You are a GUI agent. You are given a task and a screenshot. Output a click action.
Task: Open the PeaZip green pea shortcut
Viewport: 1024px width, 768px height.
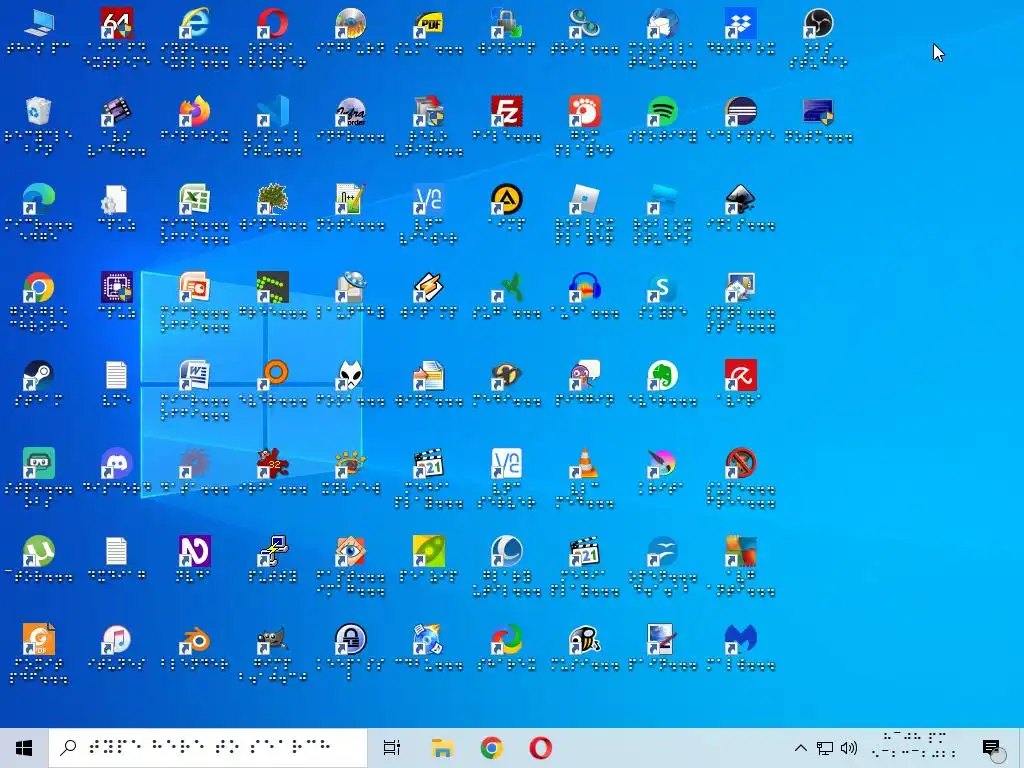pos(428,551)
